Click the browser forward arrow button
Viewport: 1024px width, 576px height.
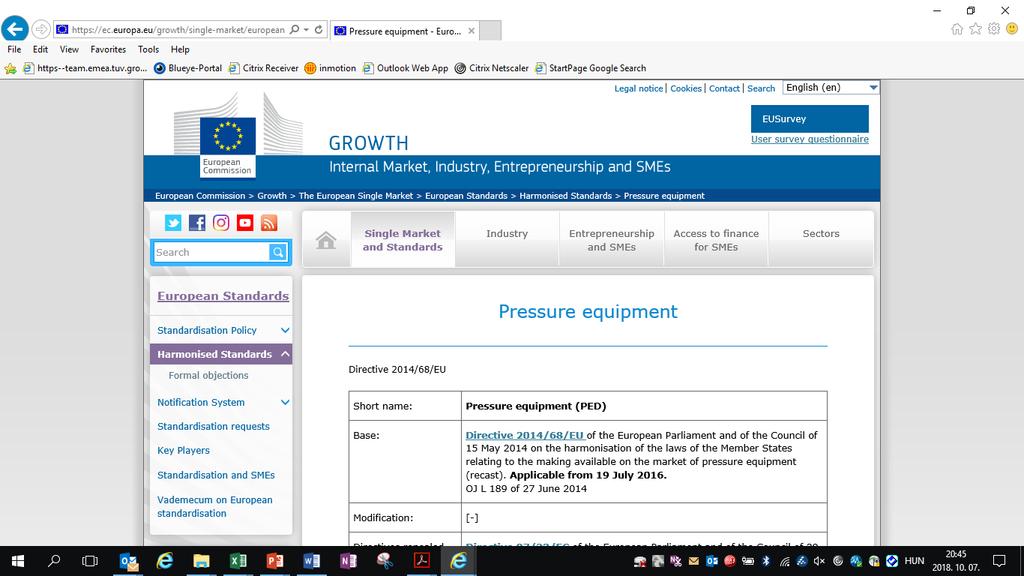coord(41,29)
